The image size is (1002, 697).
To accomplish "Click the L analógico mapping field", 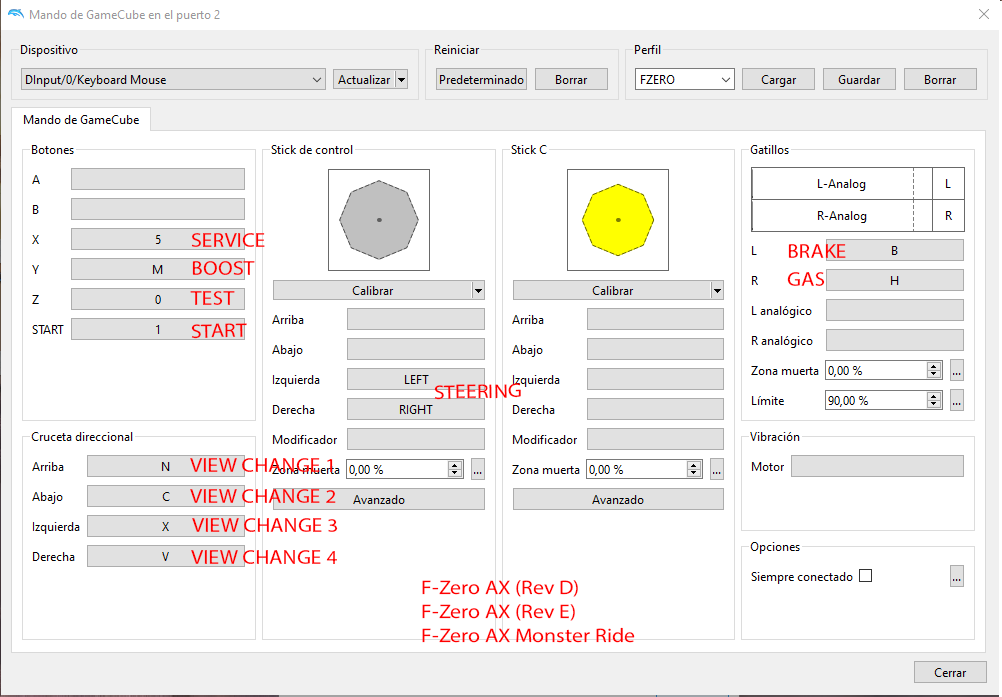I will click(895, 310).
